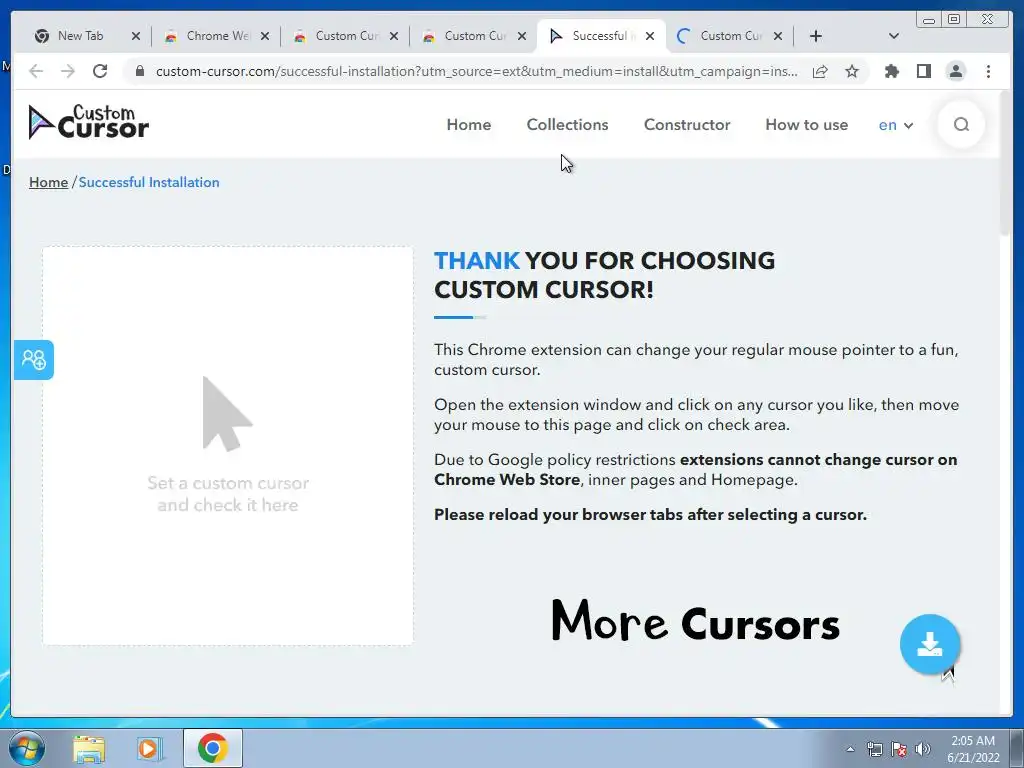Screen dimensions: 1024x768
Task: Open Chrome's three-dot menu
Action: 988,71
